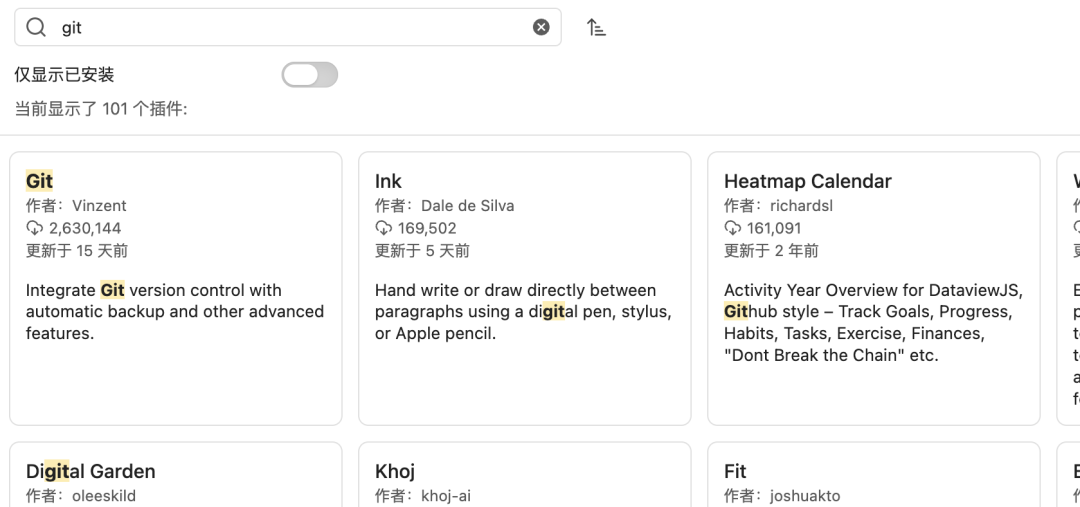Click Ink plugin download count icon
Viewport: 1080px width, 507px height.
tap(384, 228)
